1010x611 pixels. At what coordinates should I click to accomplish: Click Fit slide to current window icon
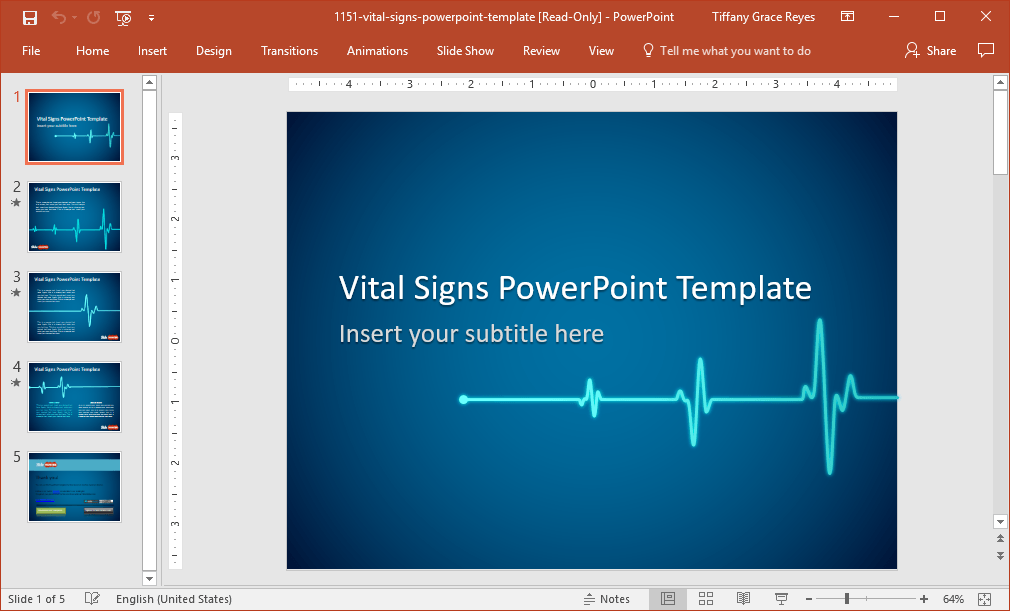click(x=985, y=599)
